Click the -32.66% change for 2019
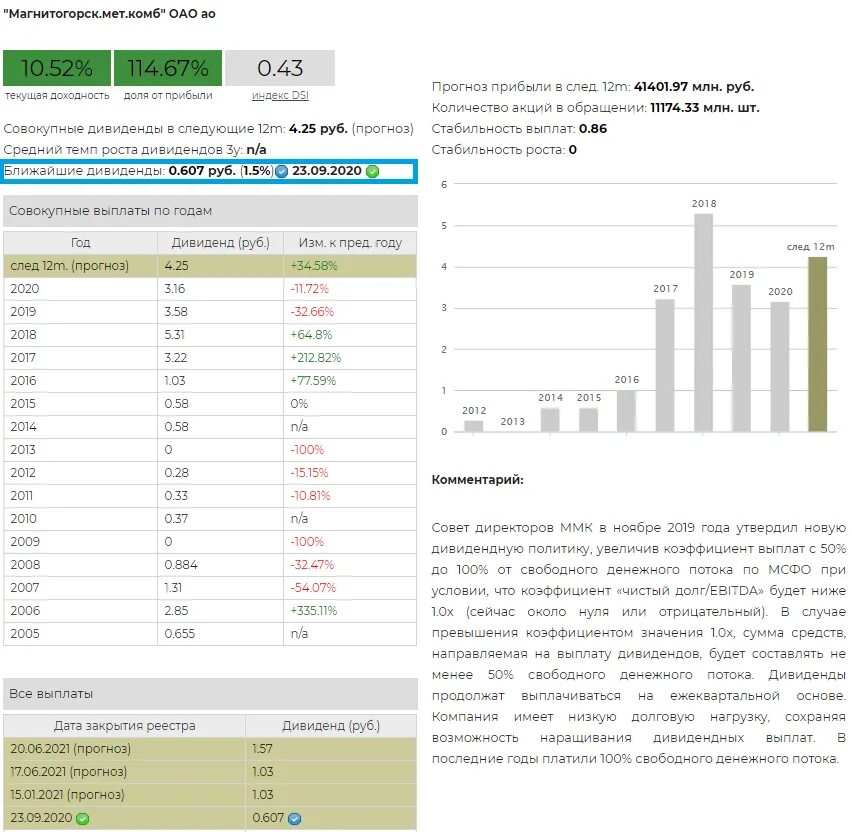 312,312
